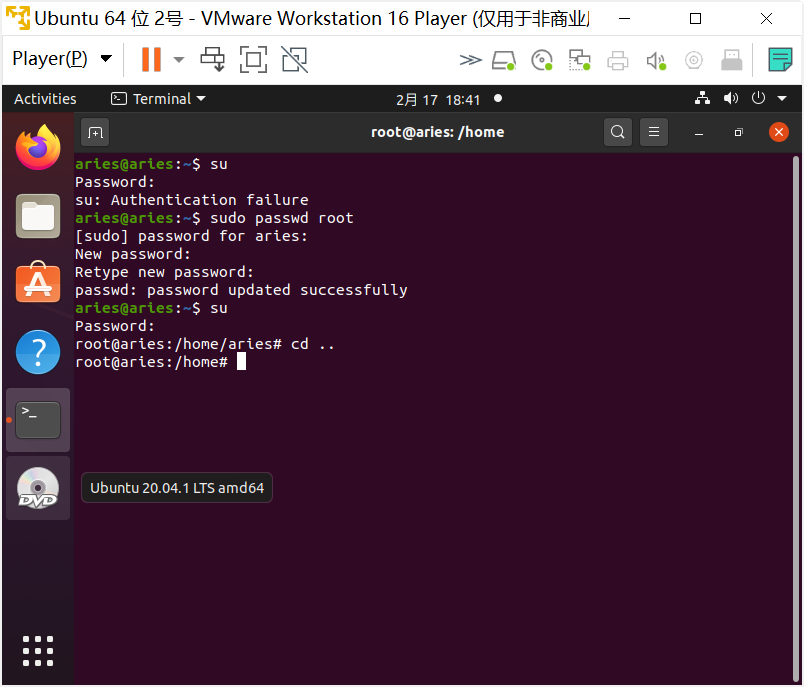Click the 'Ubuntu 20.04.1 LTS amd64' tooltip
This screenshot has height=687, width=804.
click(x=177, y=488)
